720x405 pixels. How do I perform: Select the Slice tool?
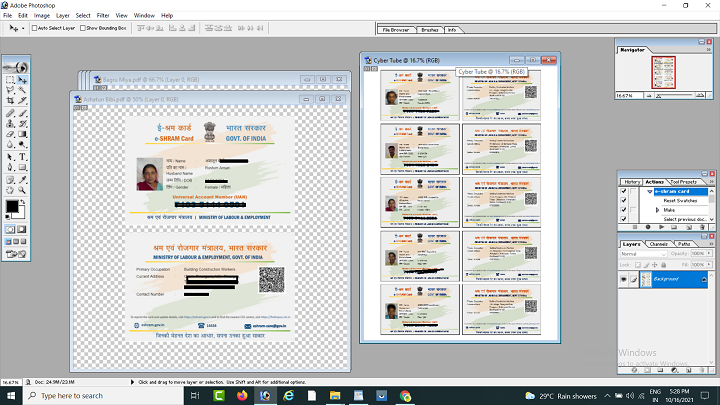(22, 100)
